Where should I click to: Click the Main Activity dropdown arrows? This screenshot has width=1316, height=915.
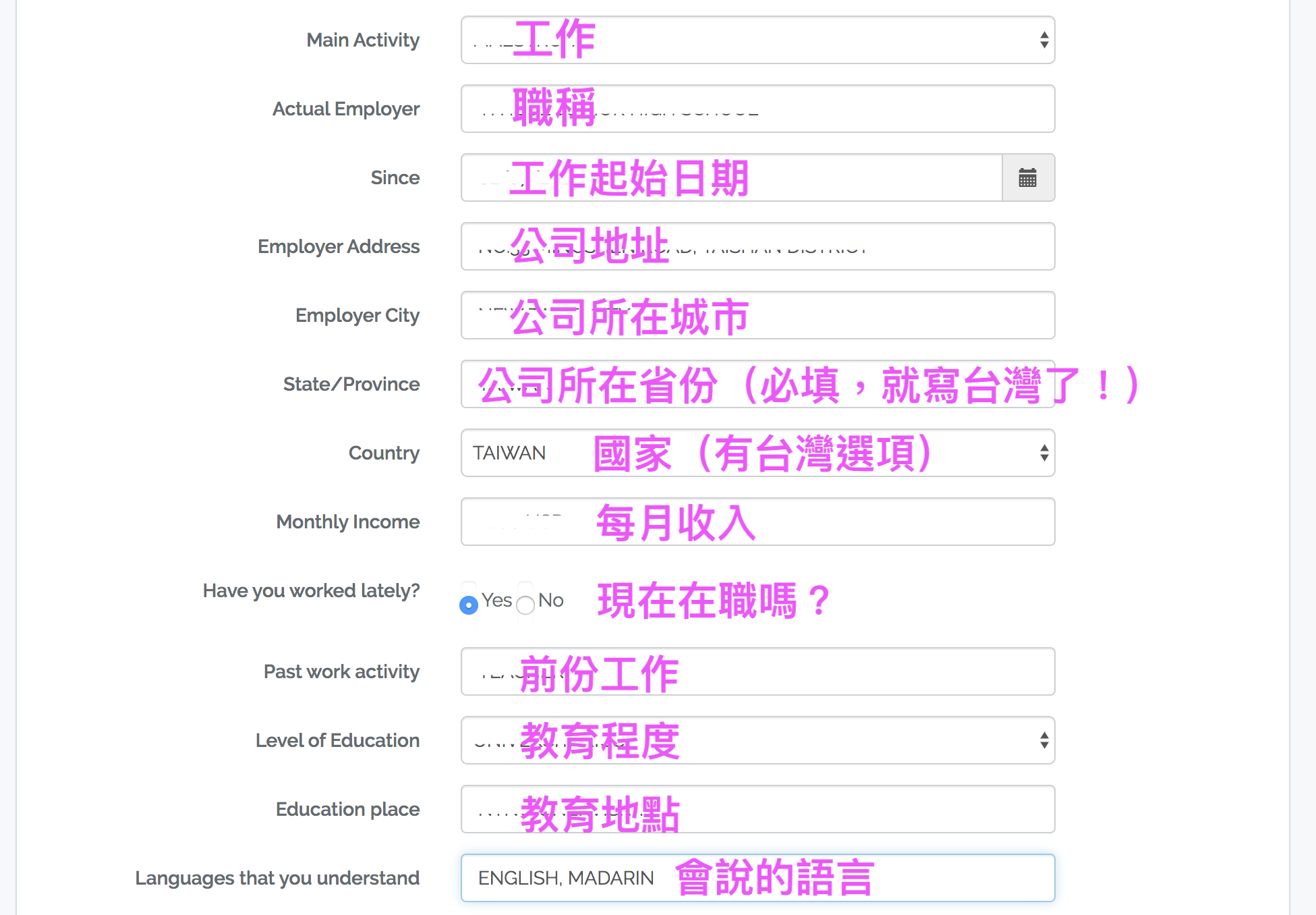[x=1044, y=40]
